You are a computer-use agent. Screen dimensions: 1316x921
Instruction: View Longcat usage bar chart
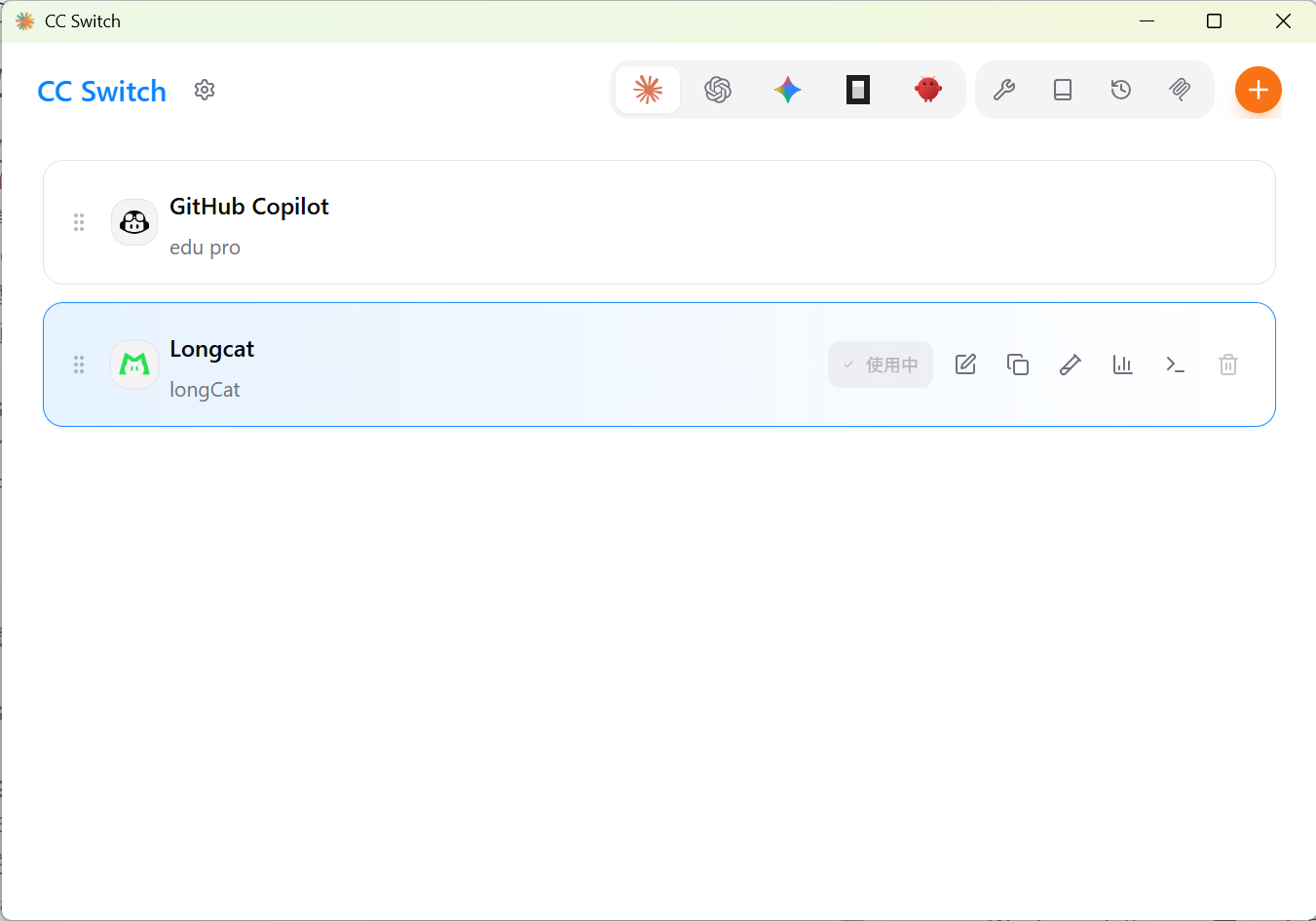click(x=1123, y=365)
